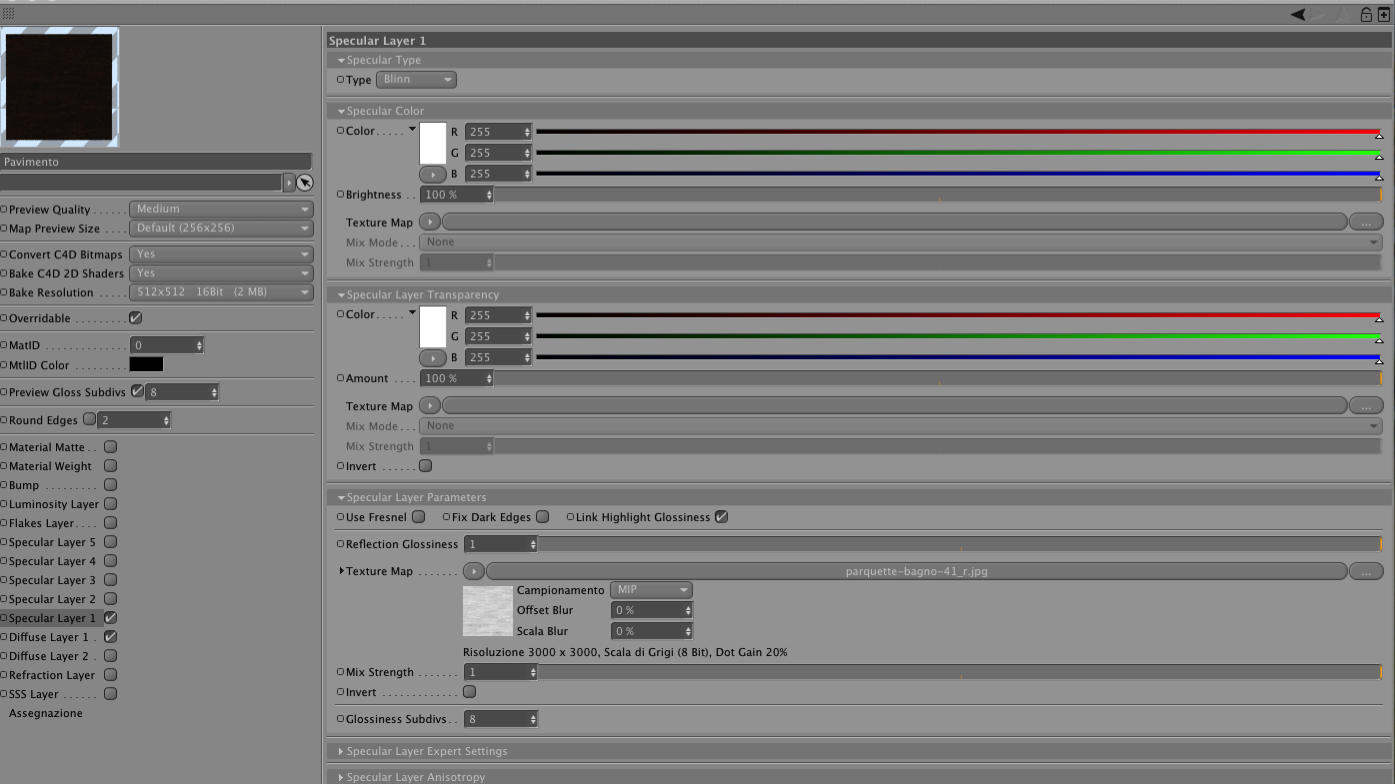Screen dimensions: 1395x784
Task: Click animation dot beside Overridable
Action: [x=4, y=319]
